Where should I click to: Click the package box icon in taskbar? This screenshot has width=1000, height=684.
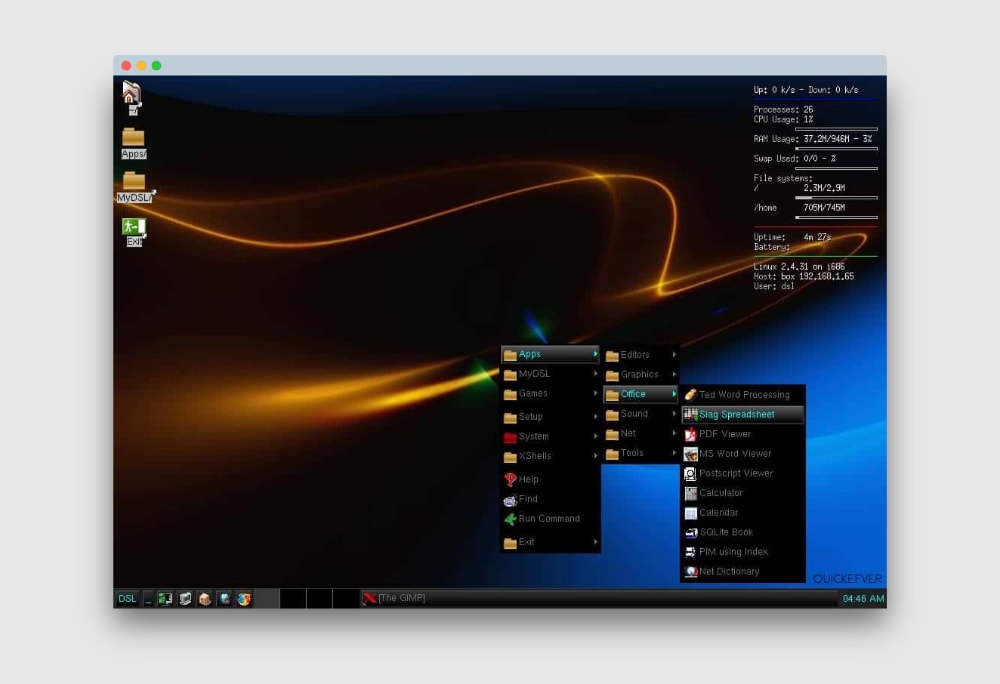point(205,599)
